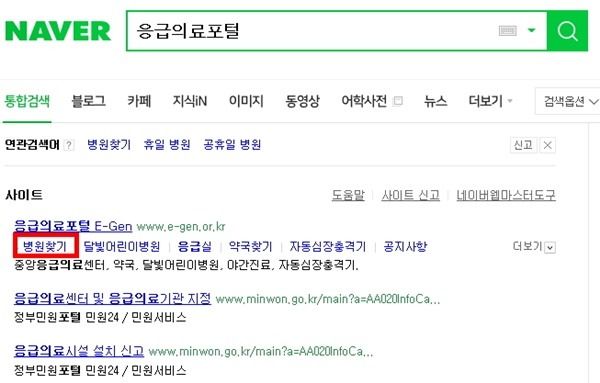Open the 이미지 tab
The image size is (600, 383).
246,101
